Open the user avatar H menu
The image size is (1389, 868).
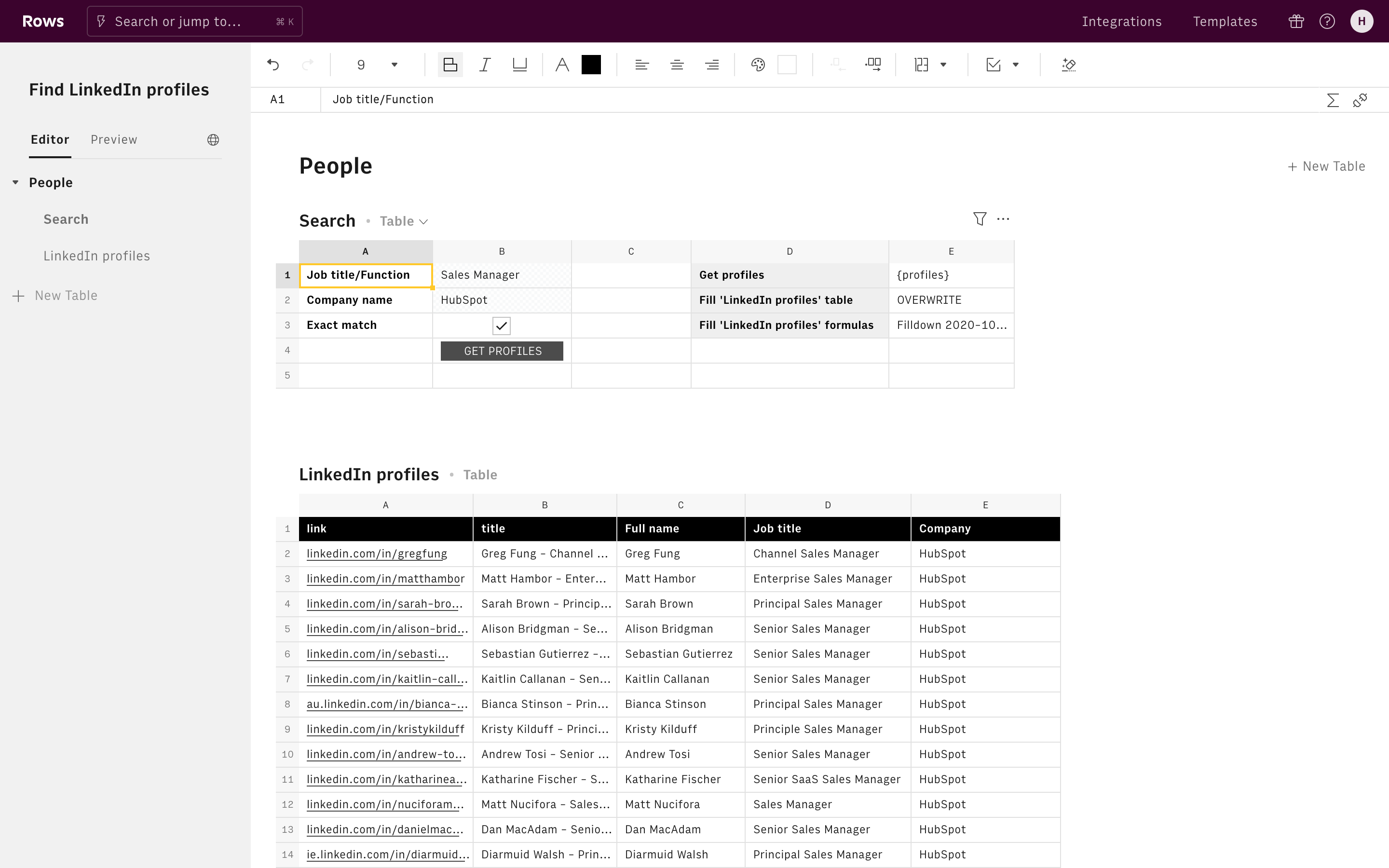tap(1362, 21)
